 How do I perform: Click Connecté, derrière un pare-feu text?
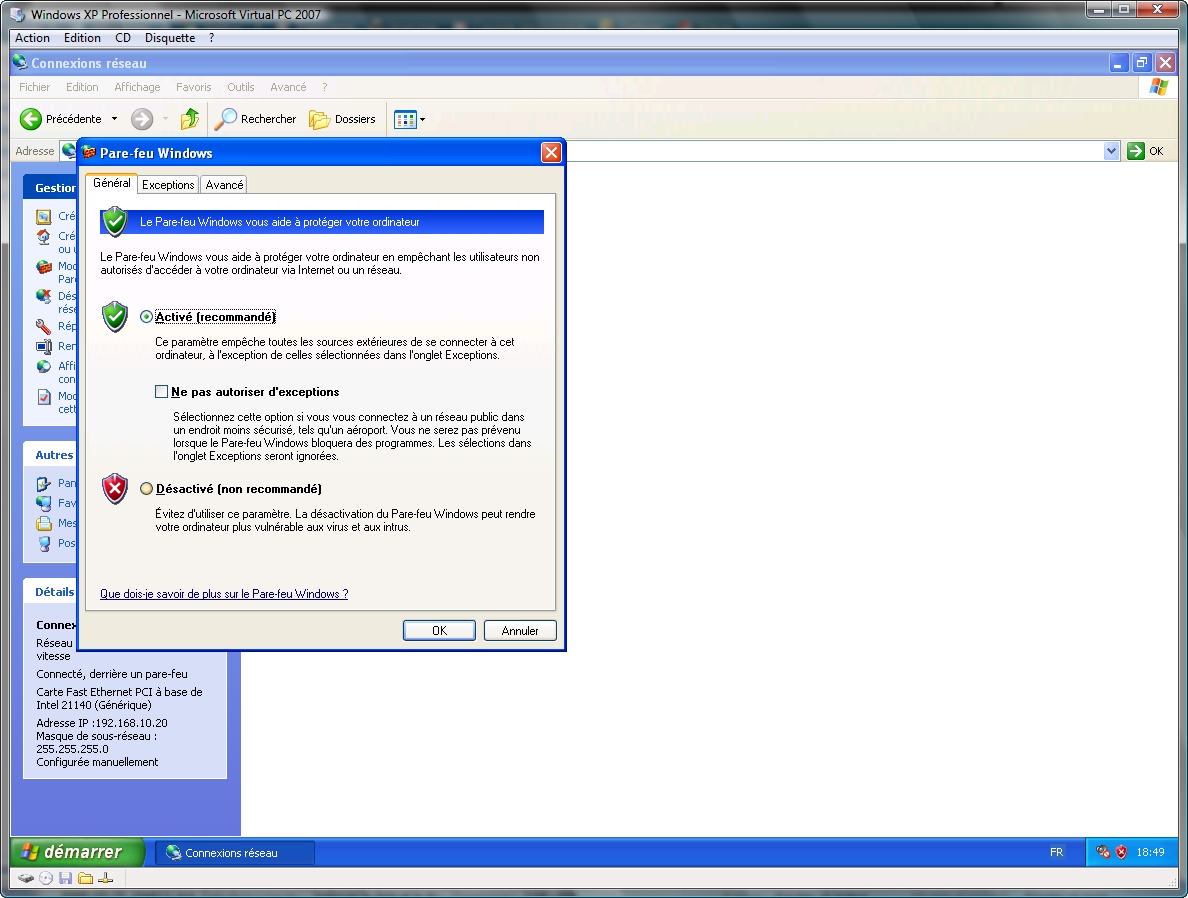tap(111, 674)
